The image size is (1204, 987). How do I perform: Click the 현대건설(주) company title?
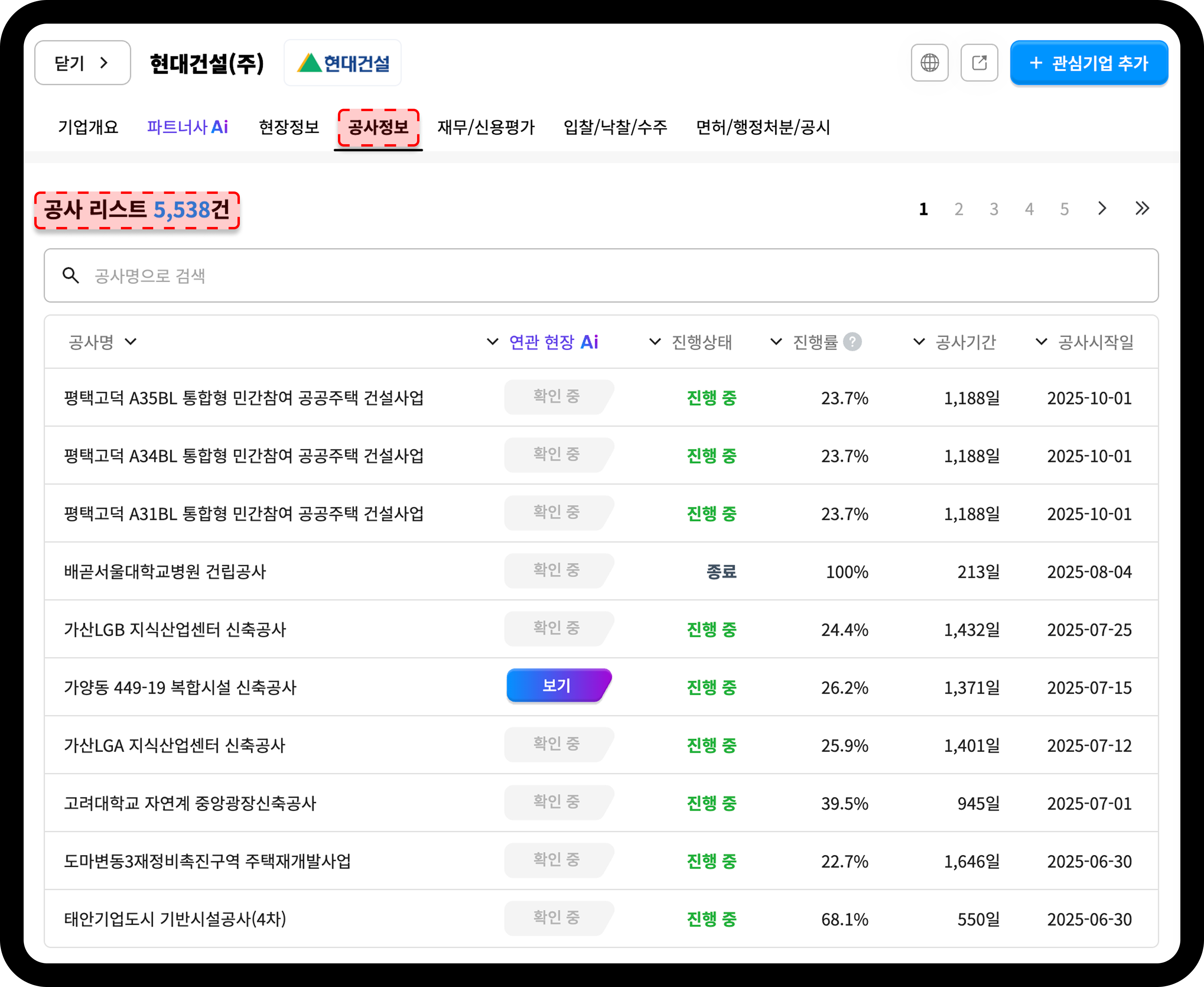207,63
